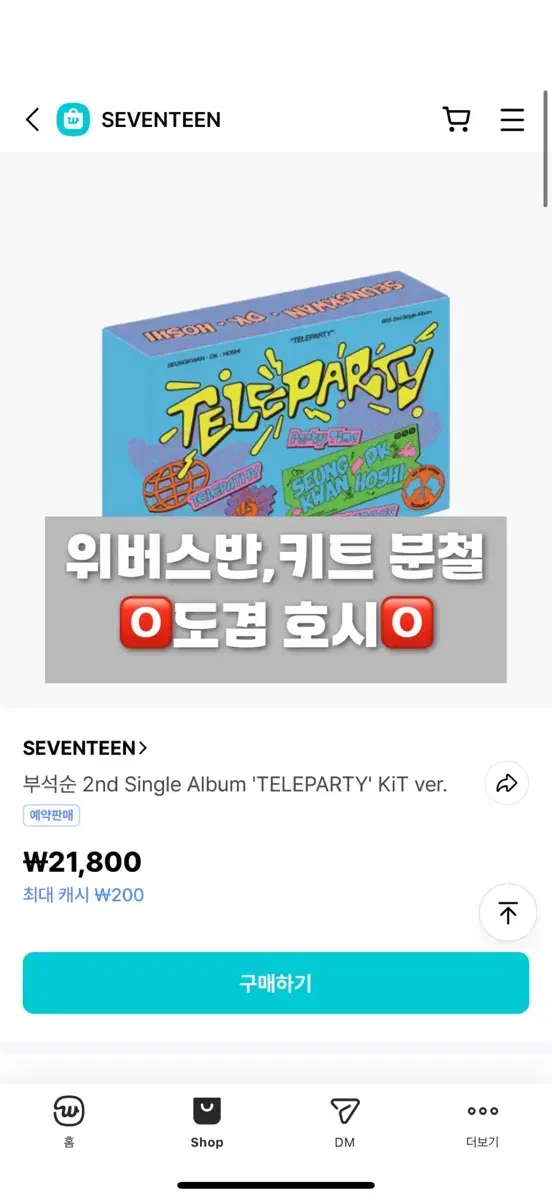
Task: Share this product with the arrow icon
Action: click(x=507, y=784)
